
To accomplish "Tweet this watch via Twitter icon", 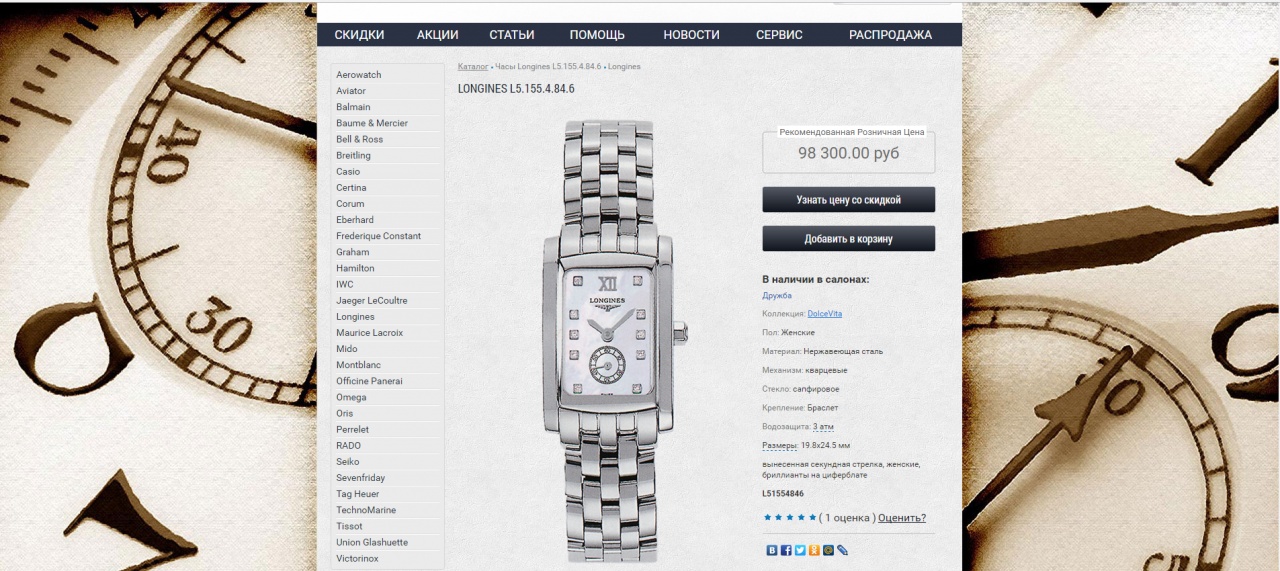I will [800, 550].
